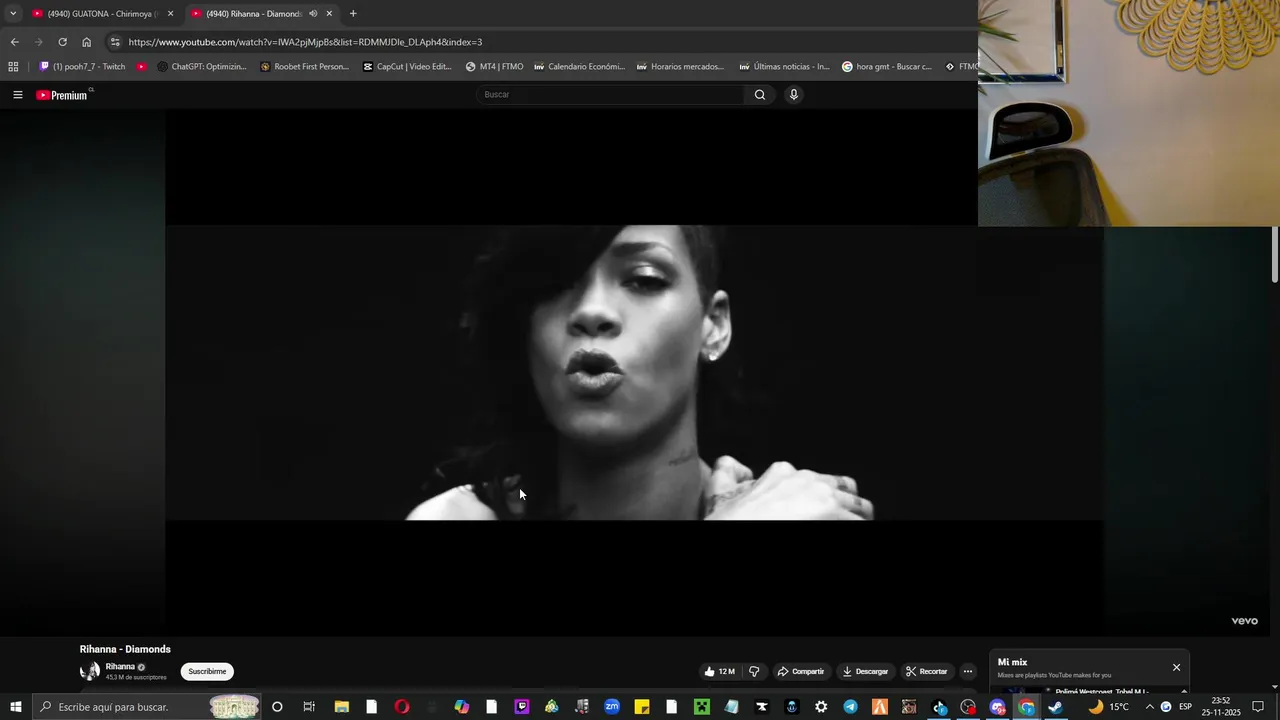Open the YouTube icon bookmark
1280x720 pixels.
(x=142, y=67)
